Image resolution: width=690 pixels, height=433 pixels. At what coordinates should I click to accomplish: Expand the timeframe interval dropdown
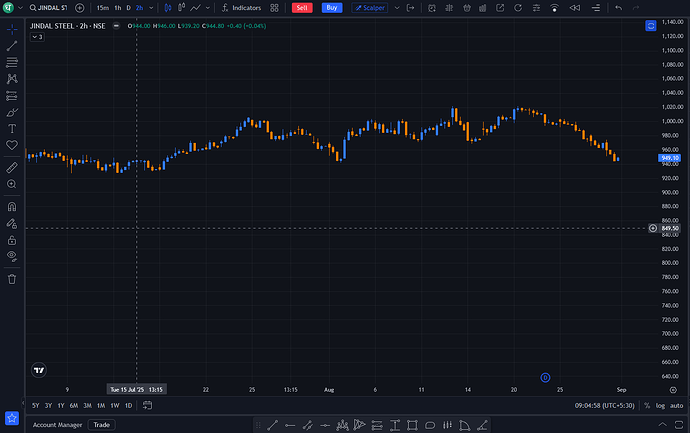tap(151, 8)
